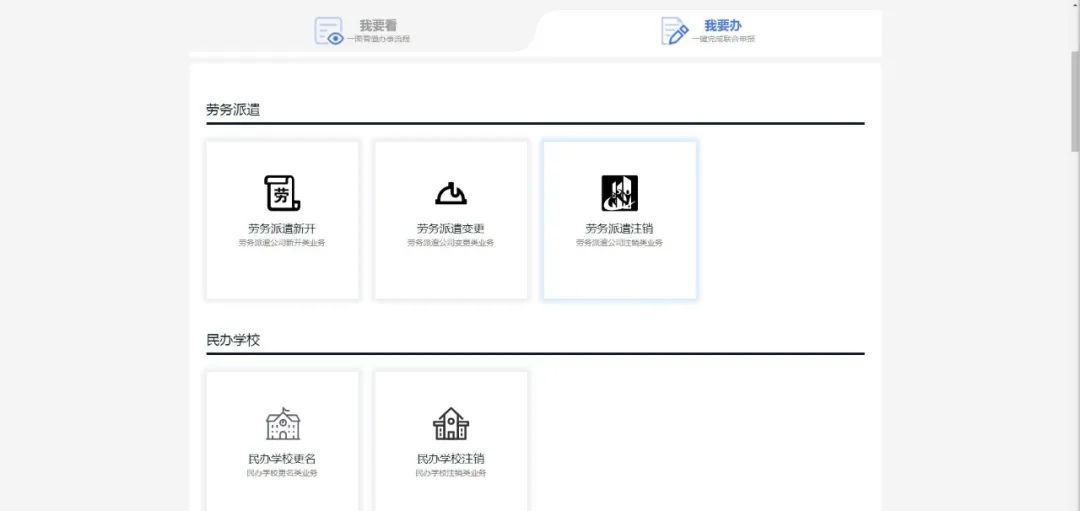Click the 劳务派遣变更 hard hat icon
Viewport: 1080px width, 511px height.
pos(451,193)
